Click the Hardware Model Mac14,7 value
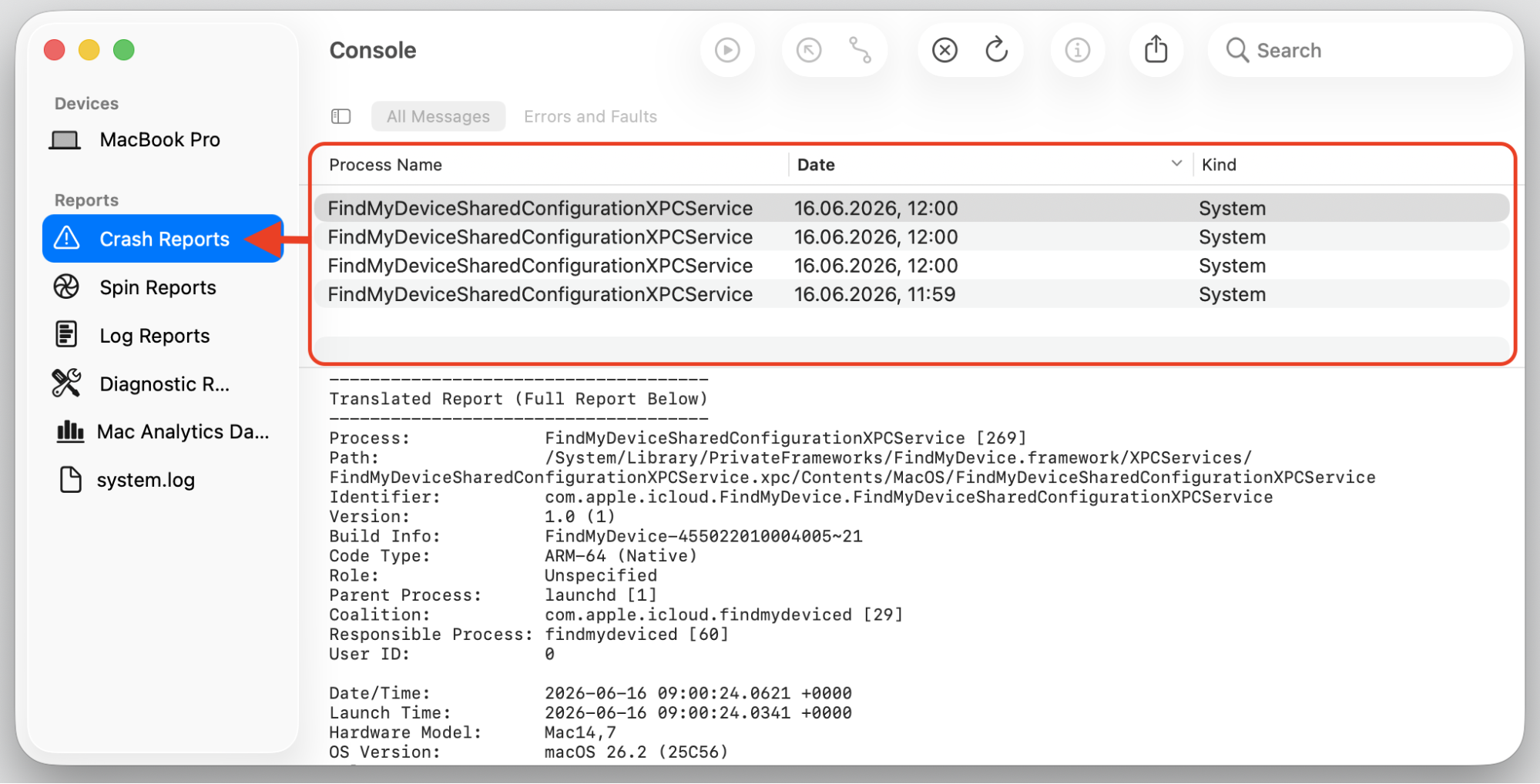 (580, 733)
